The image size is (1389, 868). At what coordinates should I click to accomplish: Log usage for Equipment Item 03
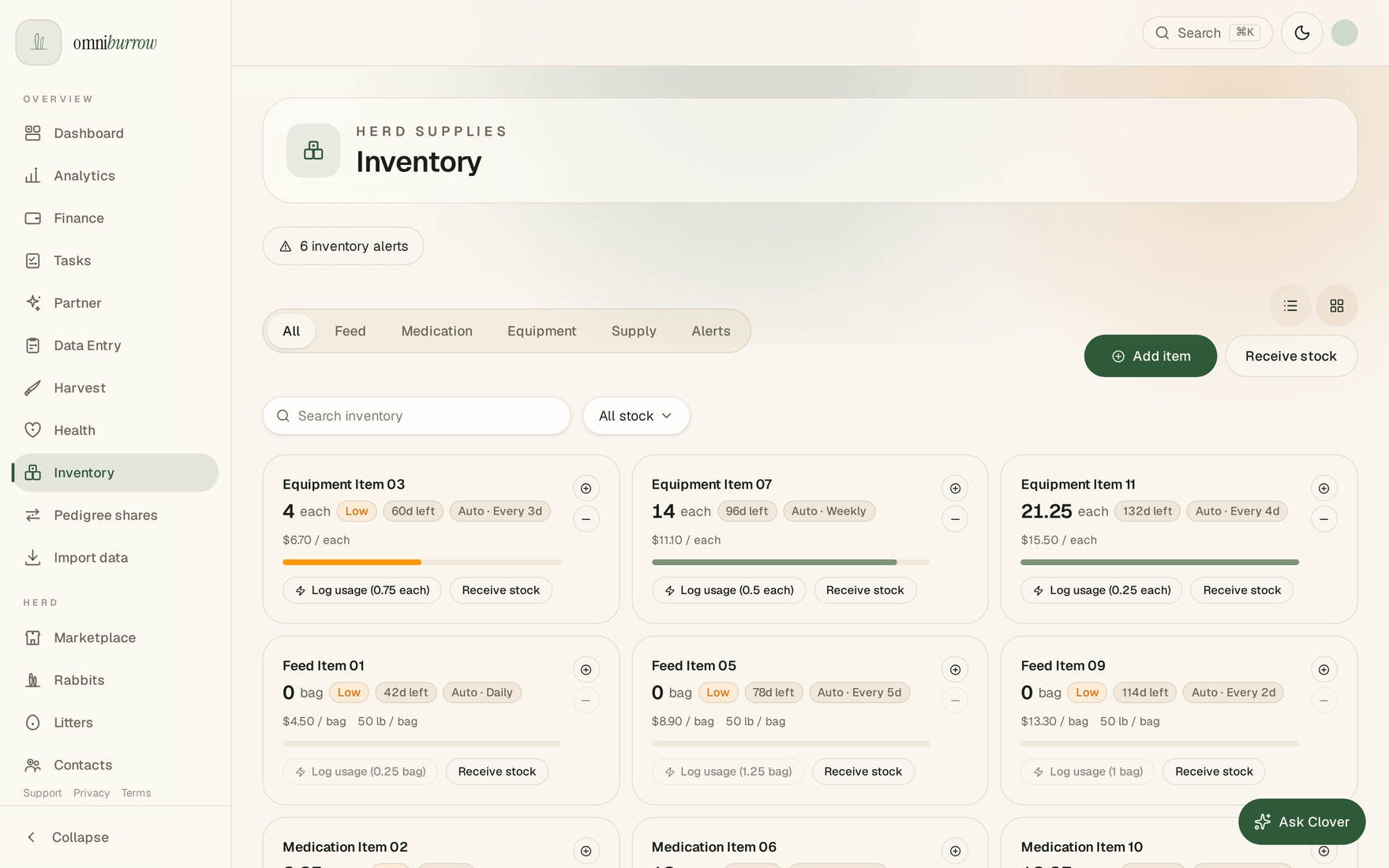(x=362, y=590)
